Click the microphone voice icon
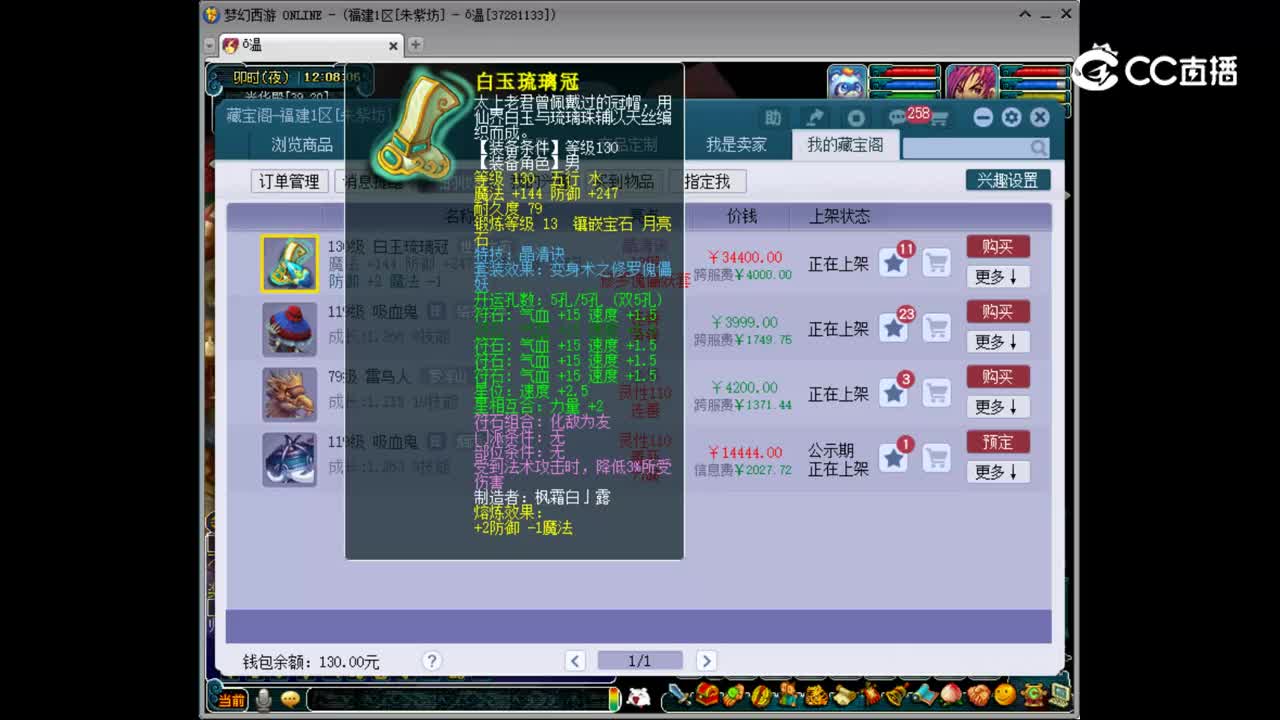The width and height of the screenshot is (1280, 720). [x=263, y=700]
